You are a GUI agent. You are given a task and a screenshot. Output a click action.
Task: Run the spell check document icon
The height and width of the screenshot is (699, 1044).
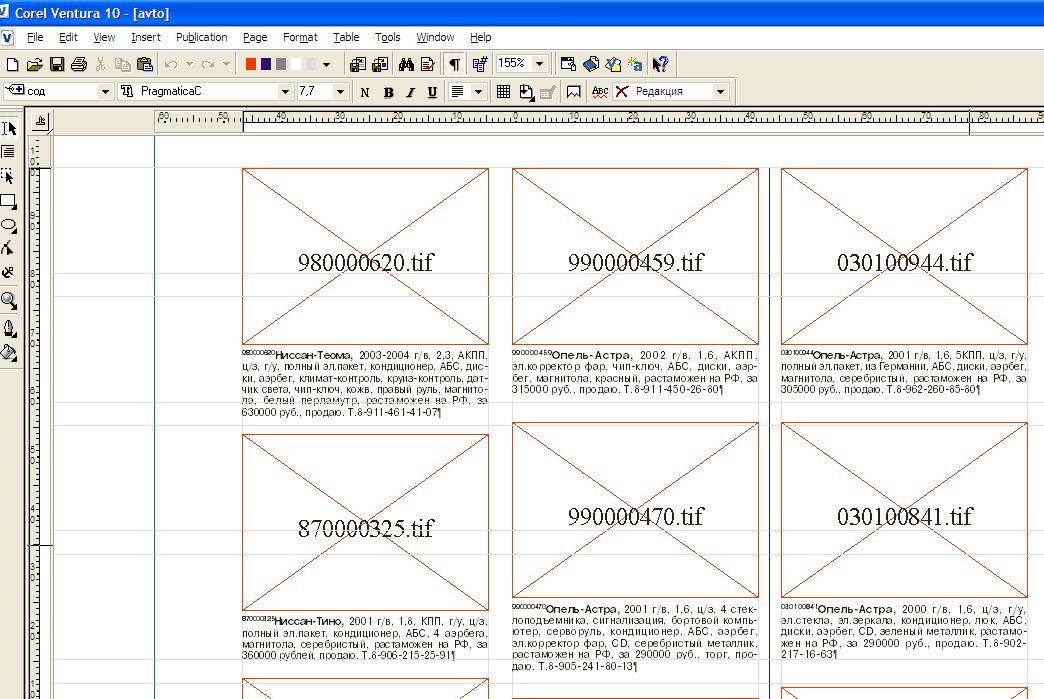(x=427, y=65)
